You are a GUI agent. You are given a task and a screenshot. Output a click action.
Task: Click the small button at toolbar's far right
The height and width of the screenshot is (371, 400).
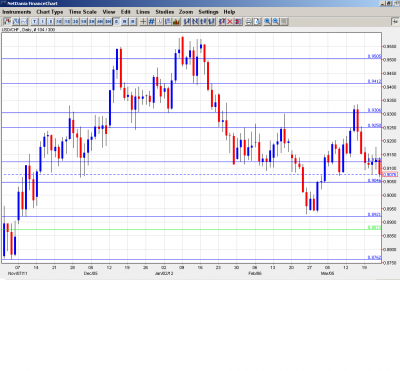pyautogui.click(x=395, y=22)
